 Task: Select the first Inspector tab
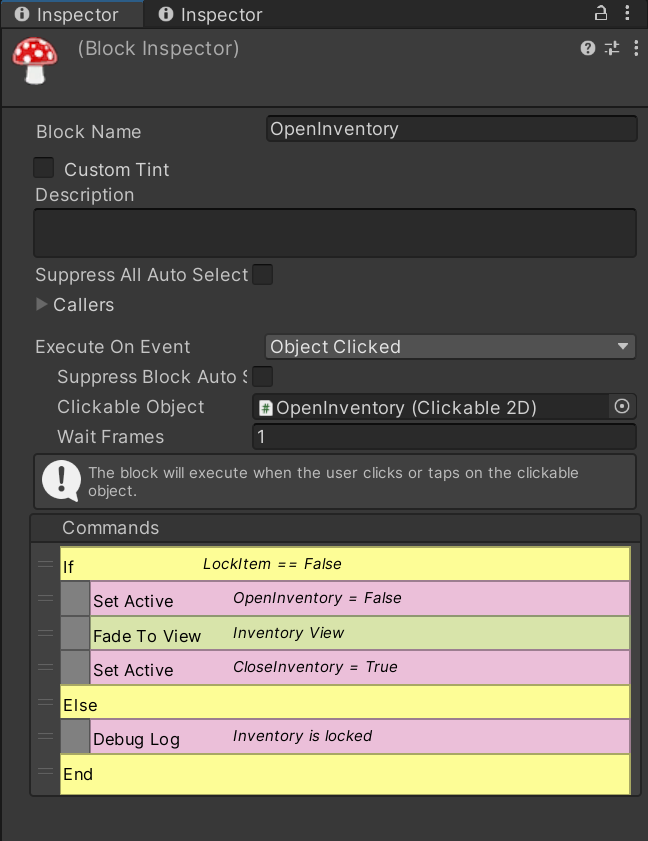coord(72,14)
